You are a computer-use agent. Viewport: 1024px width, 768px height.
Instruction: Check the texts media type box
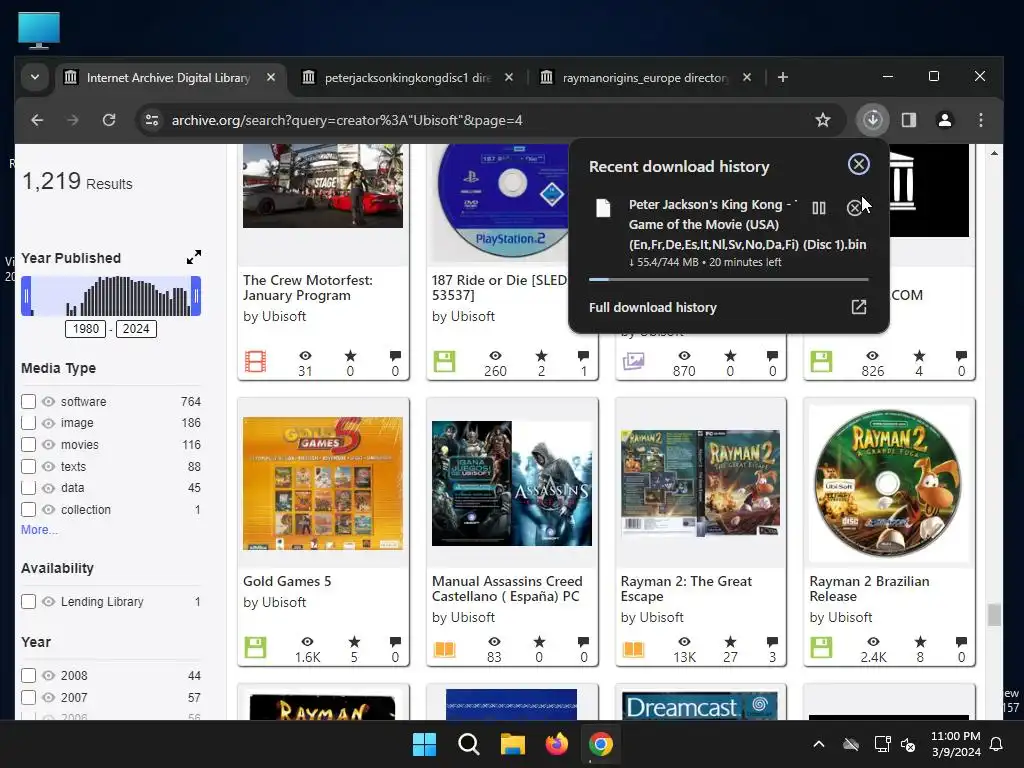(x=28, y=466)
